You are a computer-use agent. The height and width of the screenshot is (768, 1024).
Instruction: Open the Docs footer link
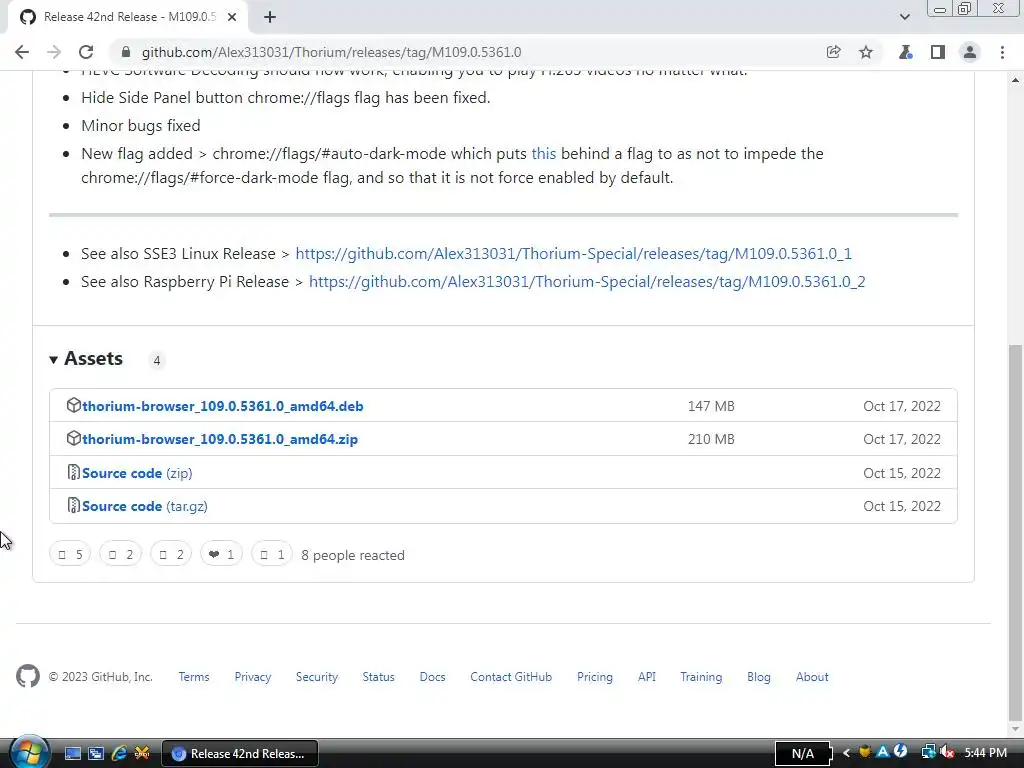[x=432, y=677]
